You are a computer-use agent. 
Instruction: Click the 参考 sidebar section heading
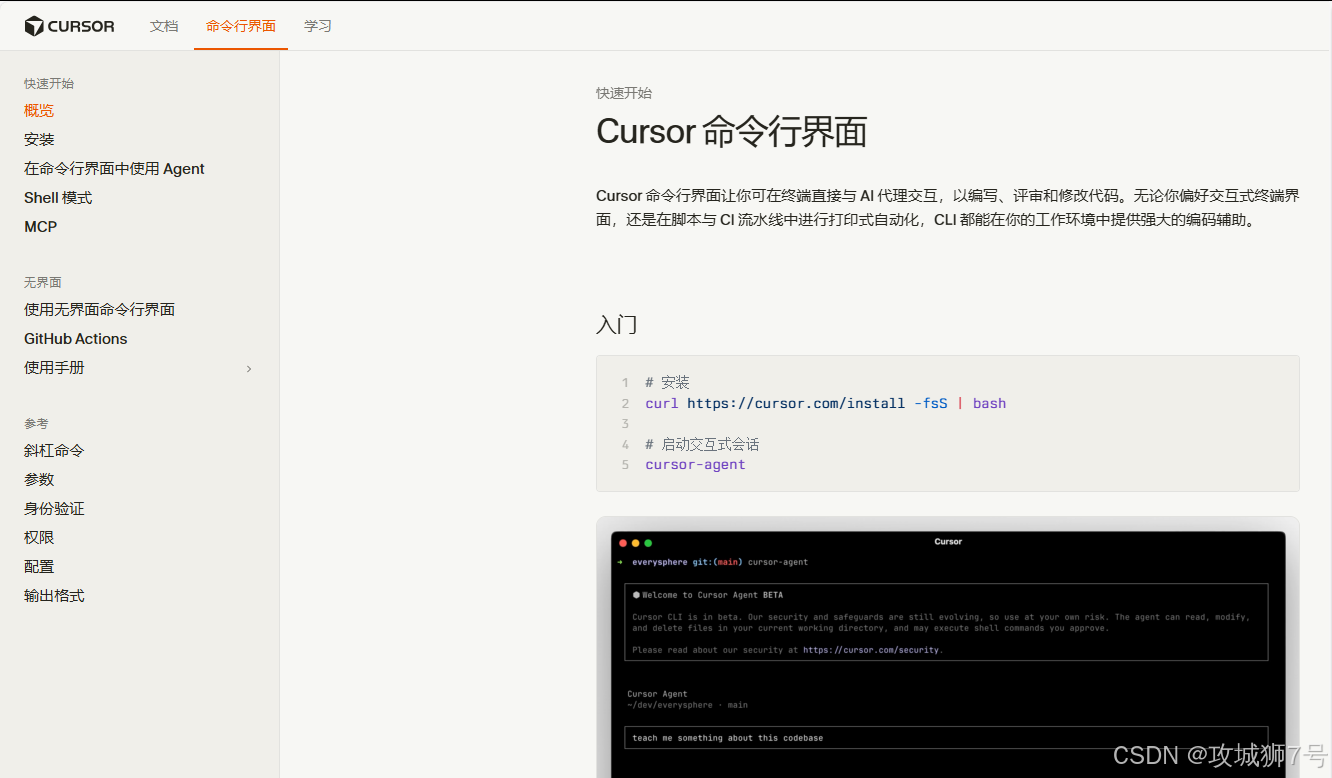(36, 424)
